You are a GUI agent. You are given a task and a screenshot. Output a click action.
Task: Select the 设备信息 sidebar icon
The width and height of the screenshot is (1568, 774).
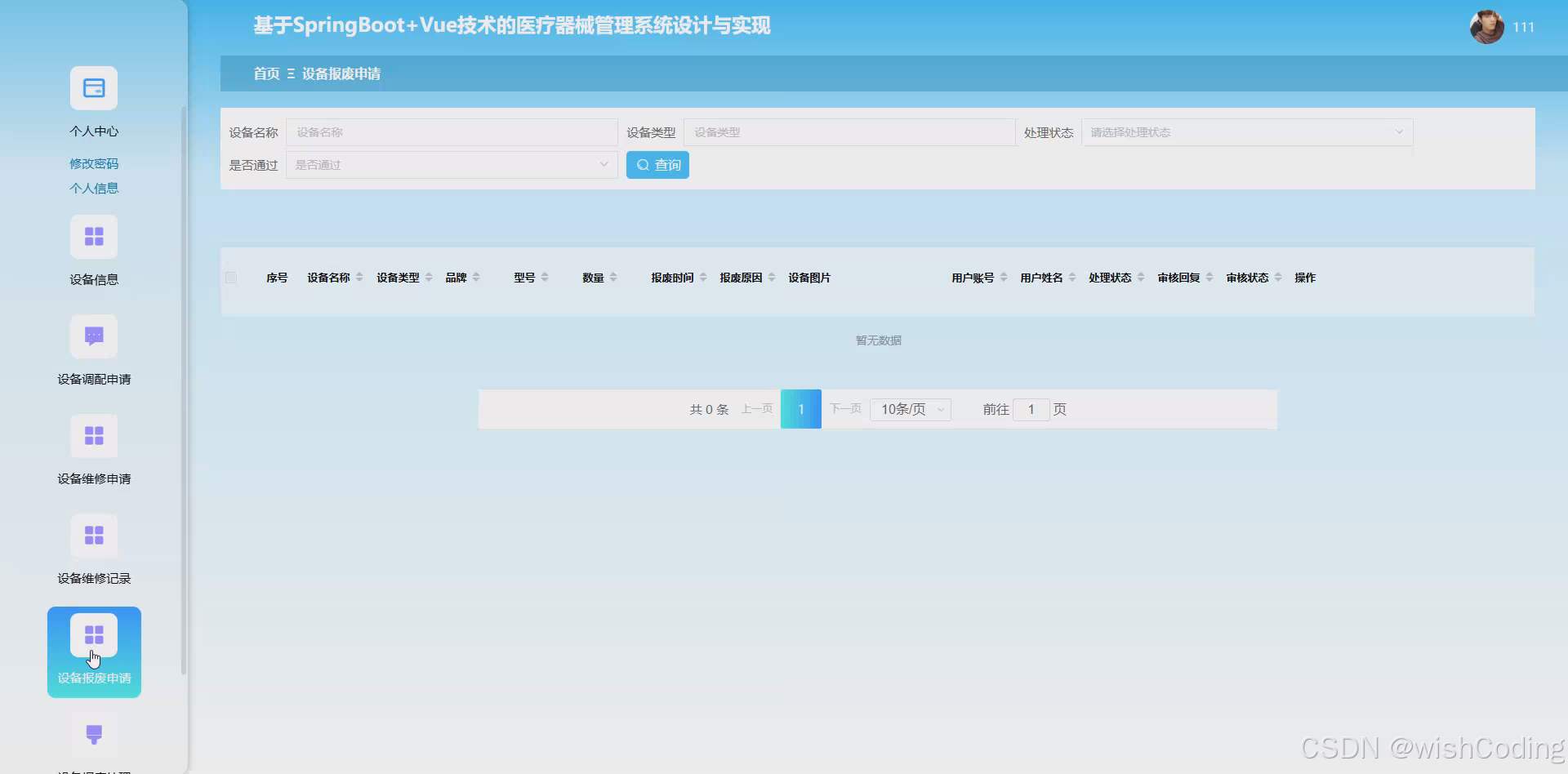(94, 236)
